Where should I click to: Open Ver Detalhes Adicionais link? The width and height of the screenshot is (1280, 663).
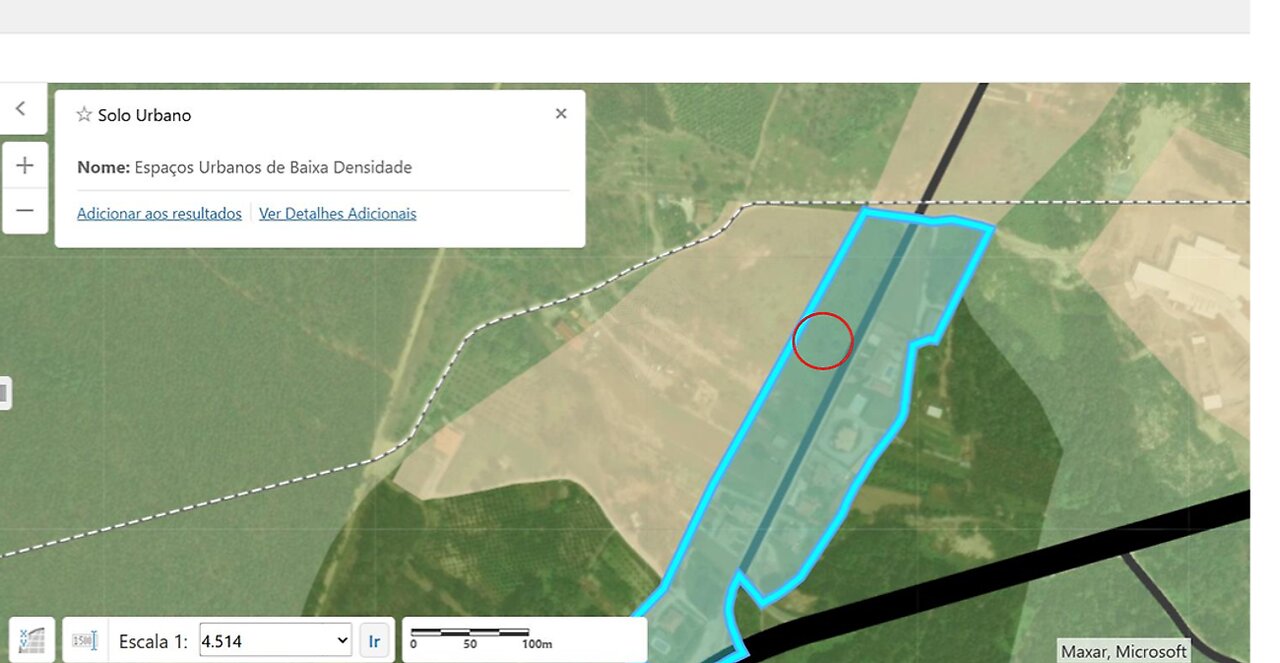(337, 213)
